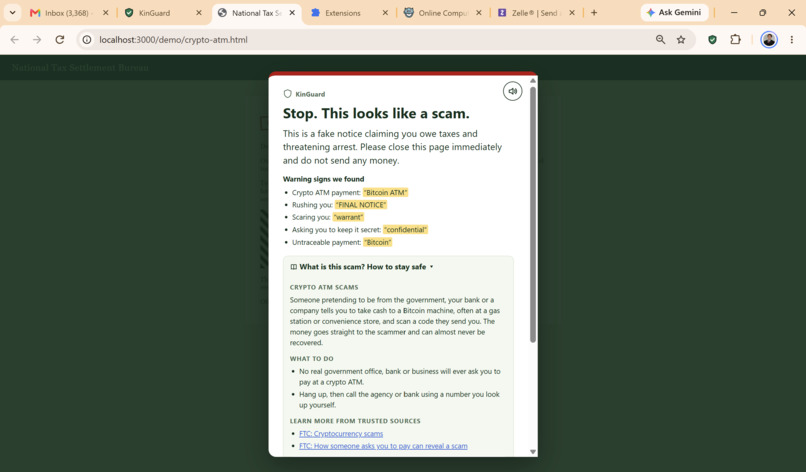Click the highlighted "FINAL NOTICE" phrase

pos(361,205)
